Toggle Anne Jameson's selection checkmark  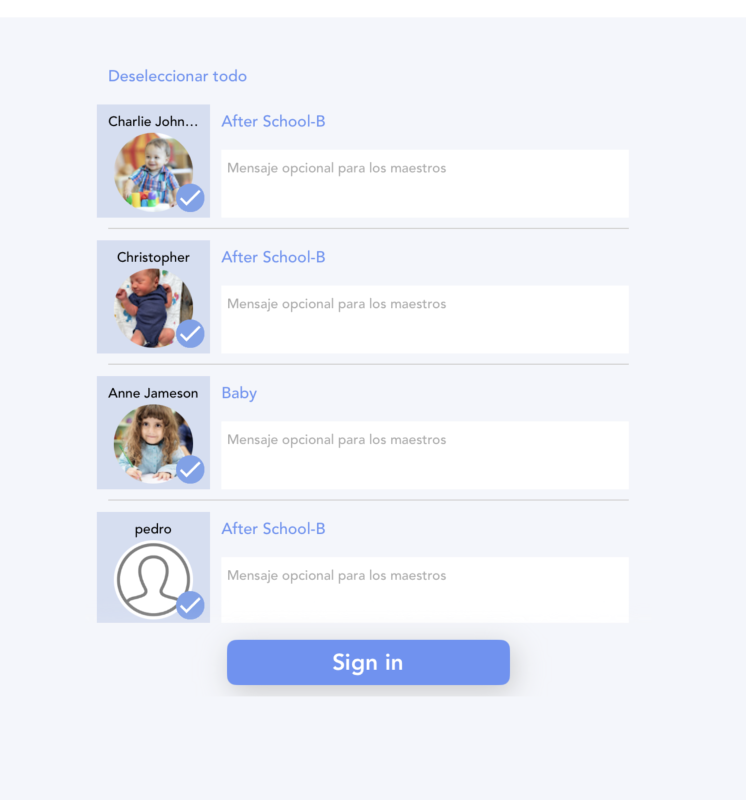(x=190, y=469)
